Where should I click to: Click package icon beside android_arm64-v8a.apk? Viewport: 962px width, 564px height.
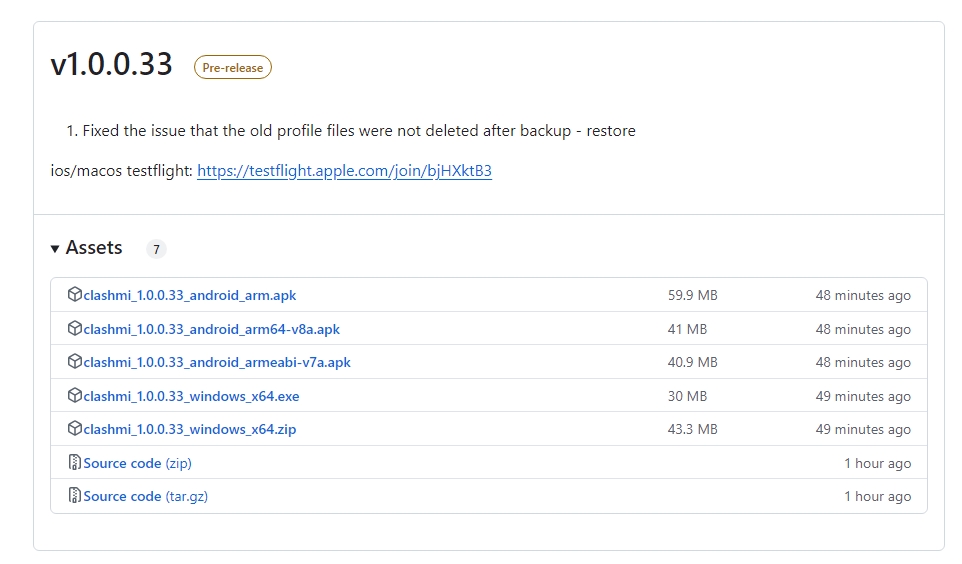click(x=74, y=328)
